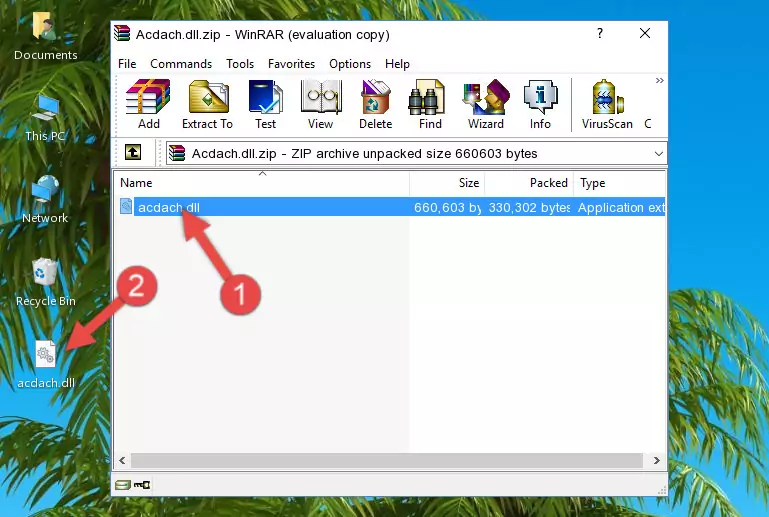Open the Options menu
The image size is (769, 517).
(350, 64)
